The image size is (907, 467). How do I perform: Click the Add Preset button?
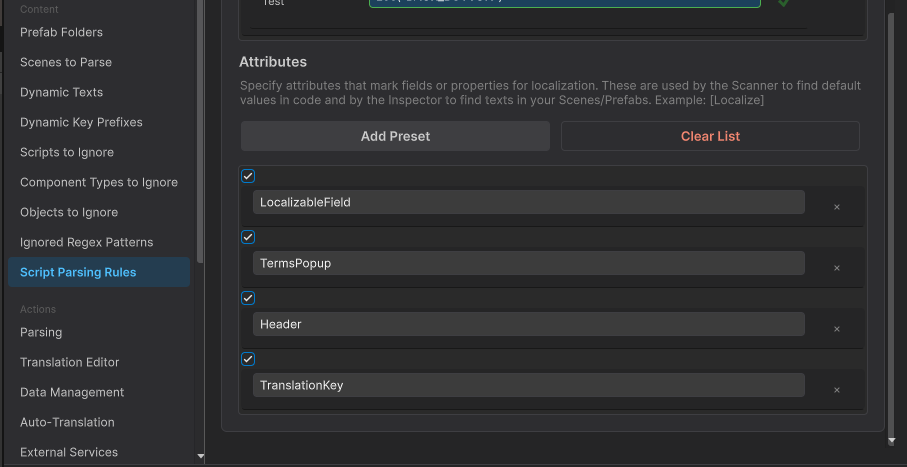tap(395, 136)
